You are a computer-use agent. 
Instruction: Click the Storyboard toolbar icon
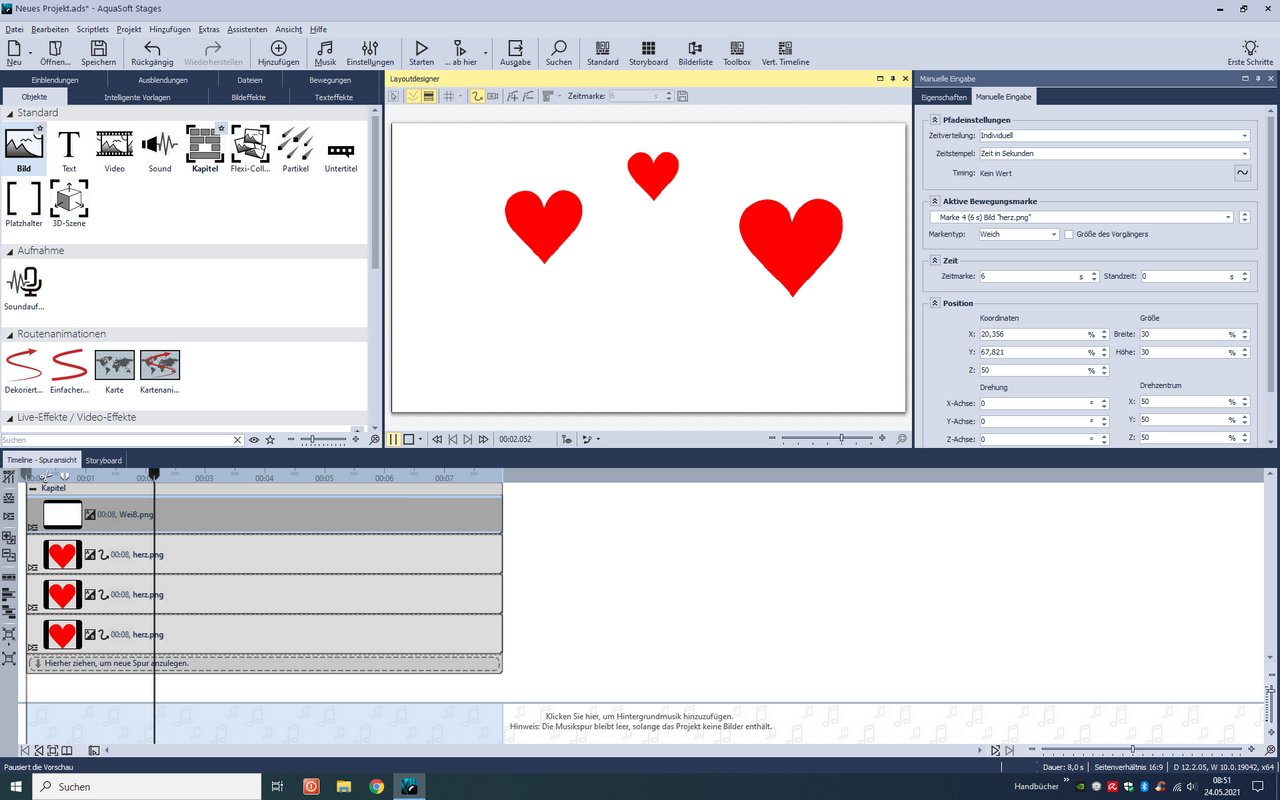648,53
